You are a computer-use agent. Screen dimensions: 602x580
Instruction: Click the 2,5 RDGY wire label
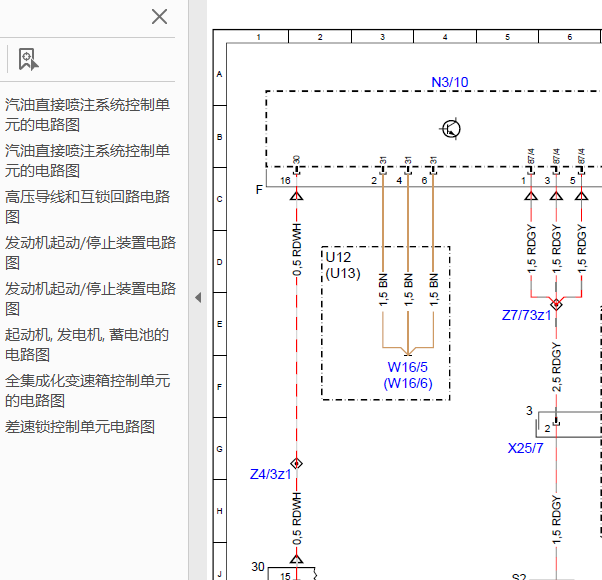coord(556,367)
